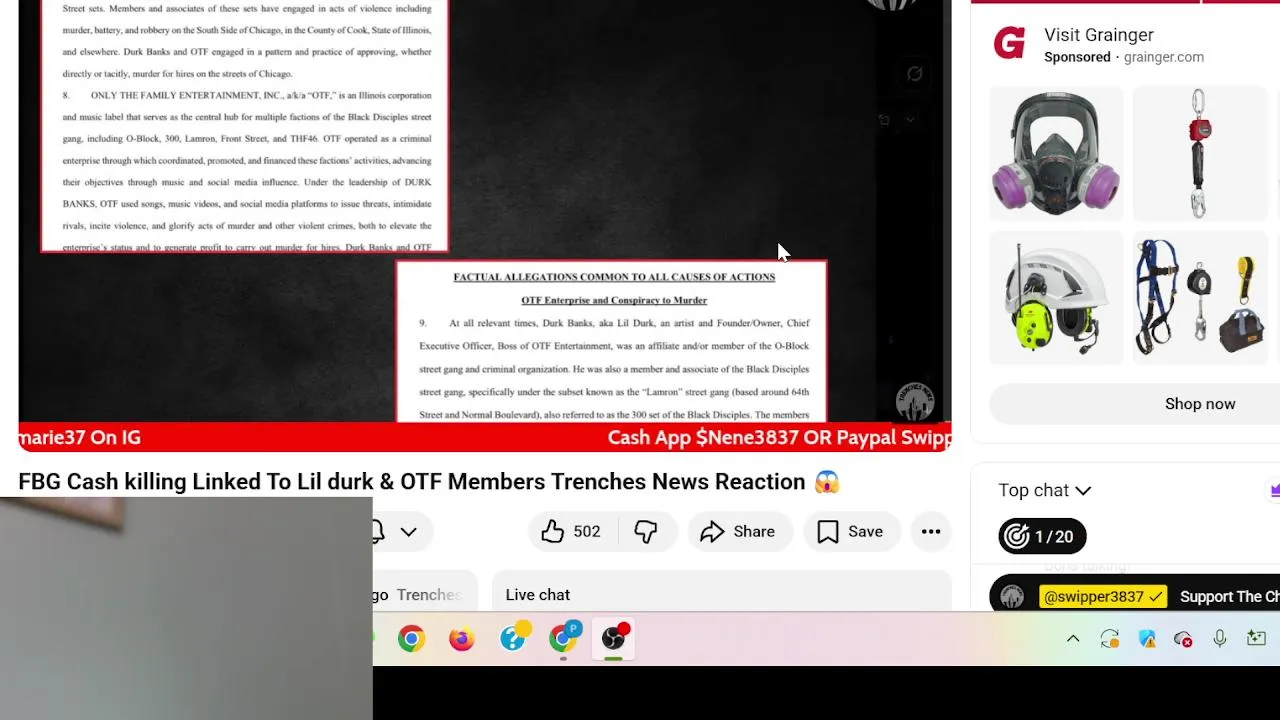Click the Factual Allegations heading in the document
This screenshot has width=1280, height=720.
614,277
